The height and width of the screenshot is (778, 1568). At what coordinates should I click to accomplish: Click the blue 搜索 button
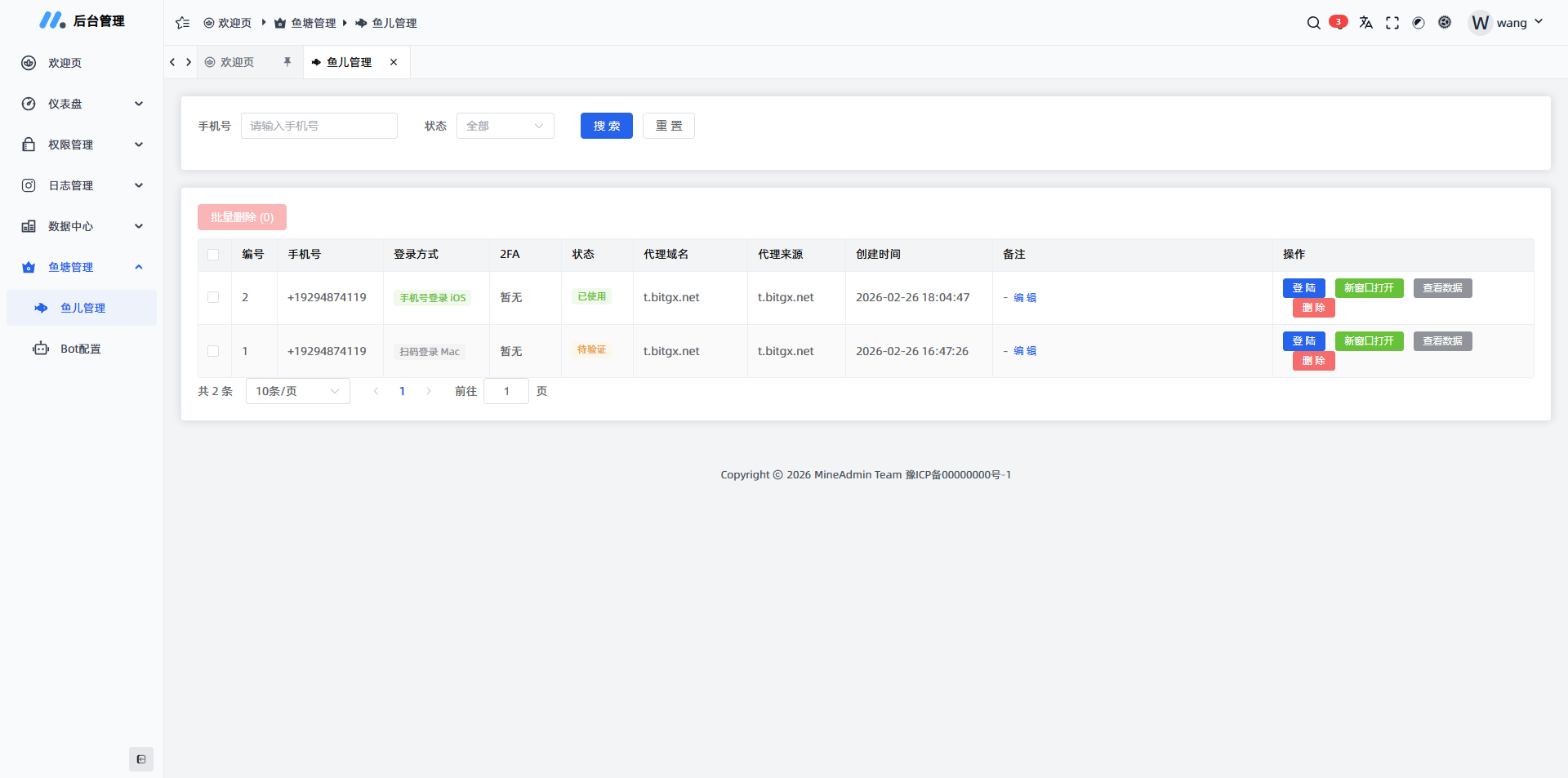[x=606, y=126]
